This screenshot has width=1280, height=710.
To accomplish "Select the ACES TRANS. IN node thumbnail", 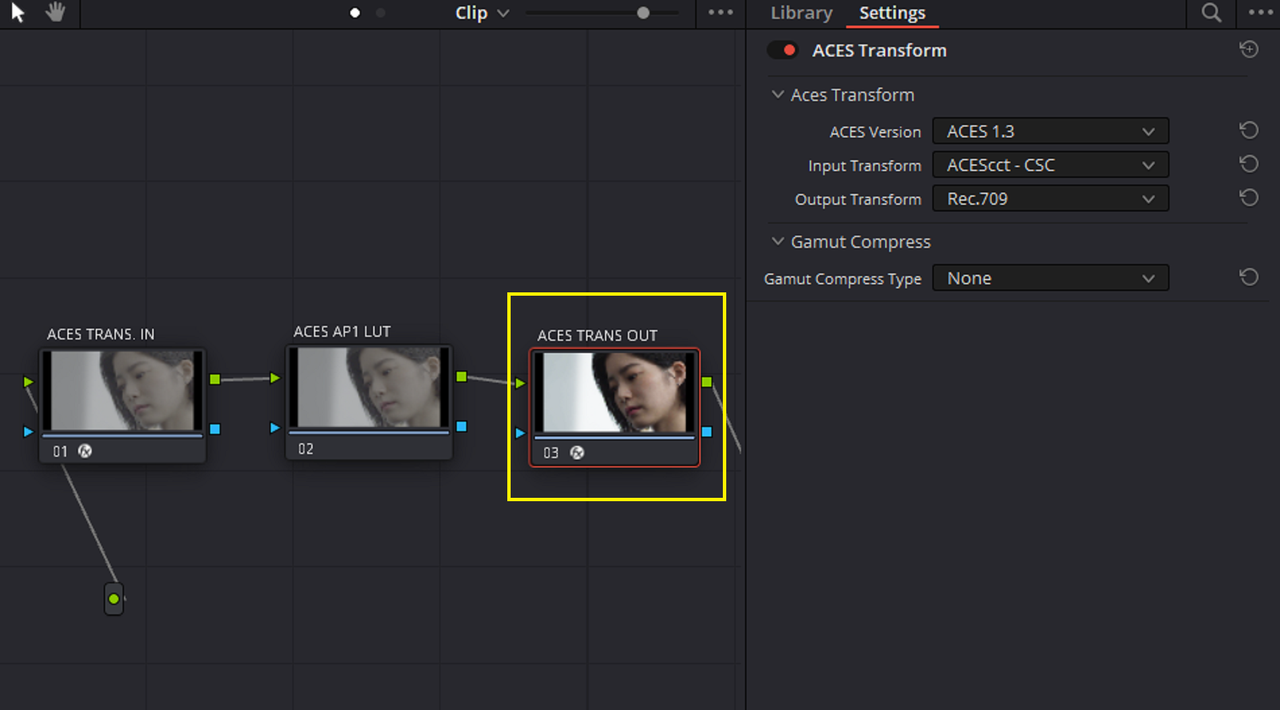I will pyautogui.click(x=122, y=391).
